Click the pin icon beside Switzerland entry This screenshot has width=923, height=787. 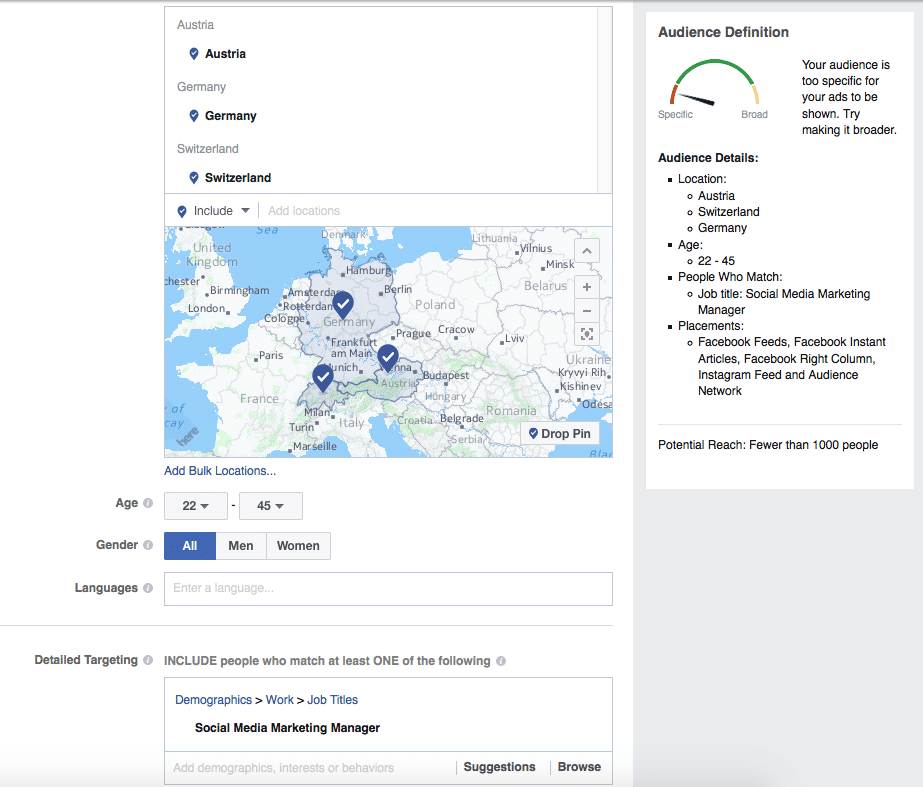(x=194, y=178)
